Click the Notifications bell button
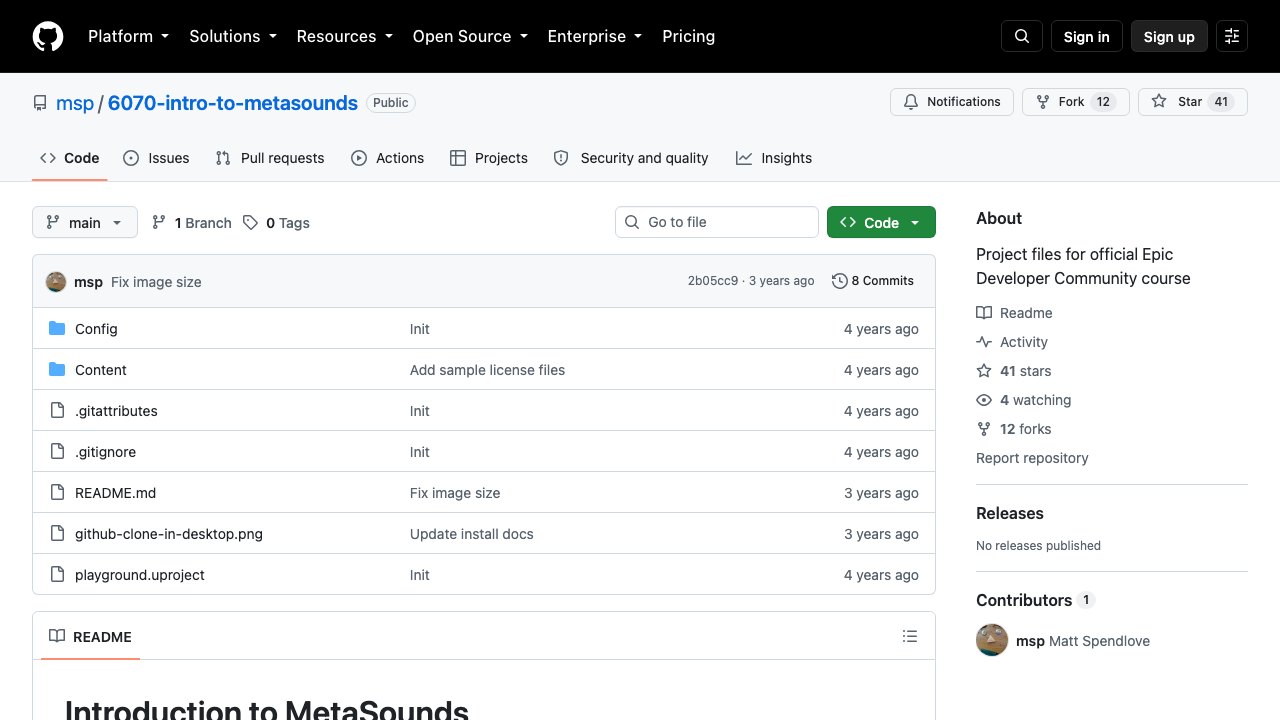1280x720 pixels. pyautogui.click(x=952, y=102)
